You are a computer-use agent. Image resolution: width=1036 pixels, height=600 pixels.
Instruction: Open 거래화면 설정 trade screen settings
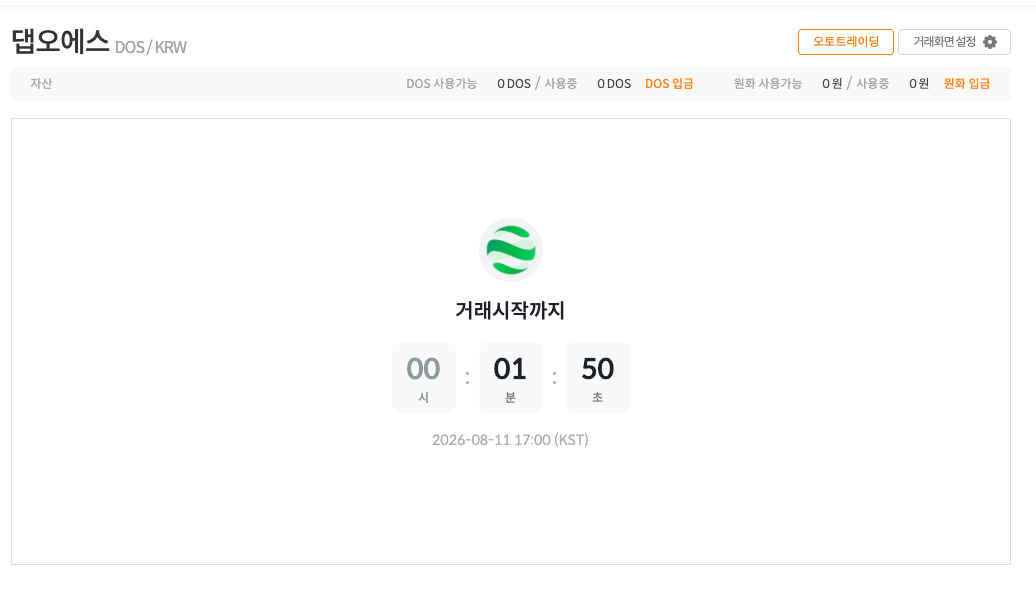click(954, 42)
